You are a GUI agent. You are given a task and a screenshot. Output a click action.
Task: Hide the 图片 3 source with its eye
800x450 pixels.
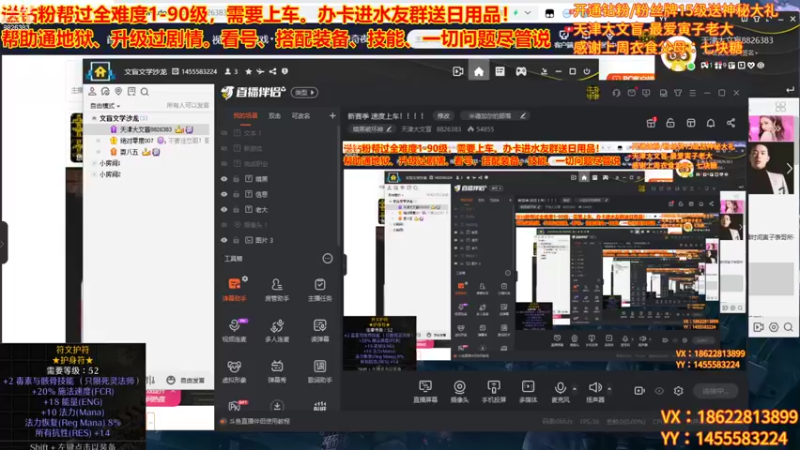(224, 240)
